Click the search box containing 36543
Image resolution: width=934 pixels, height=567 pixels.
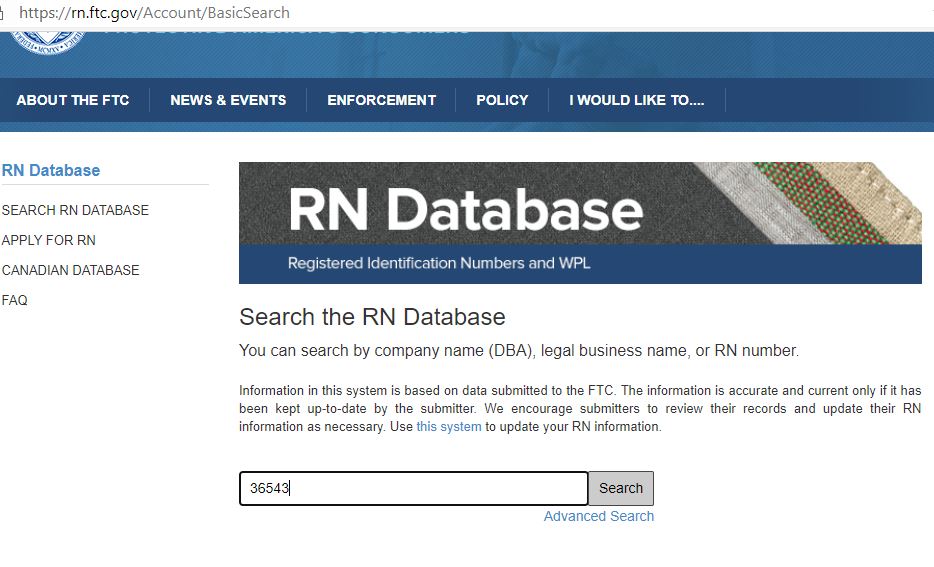(413, 488)
